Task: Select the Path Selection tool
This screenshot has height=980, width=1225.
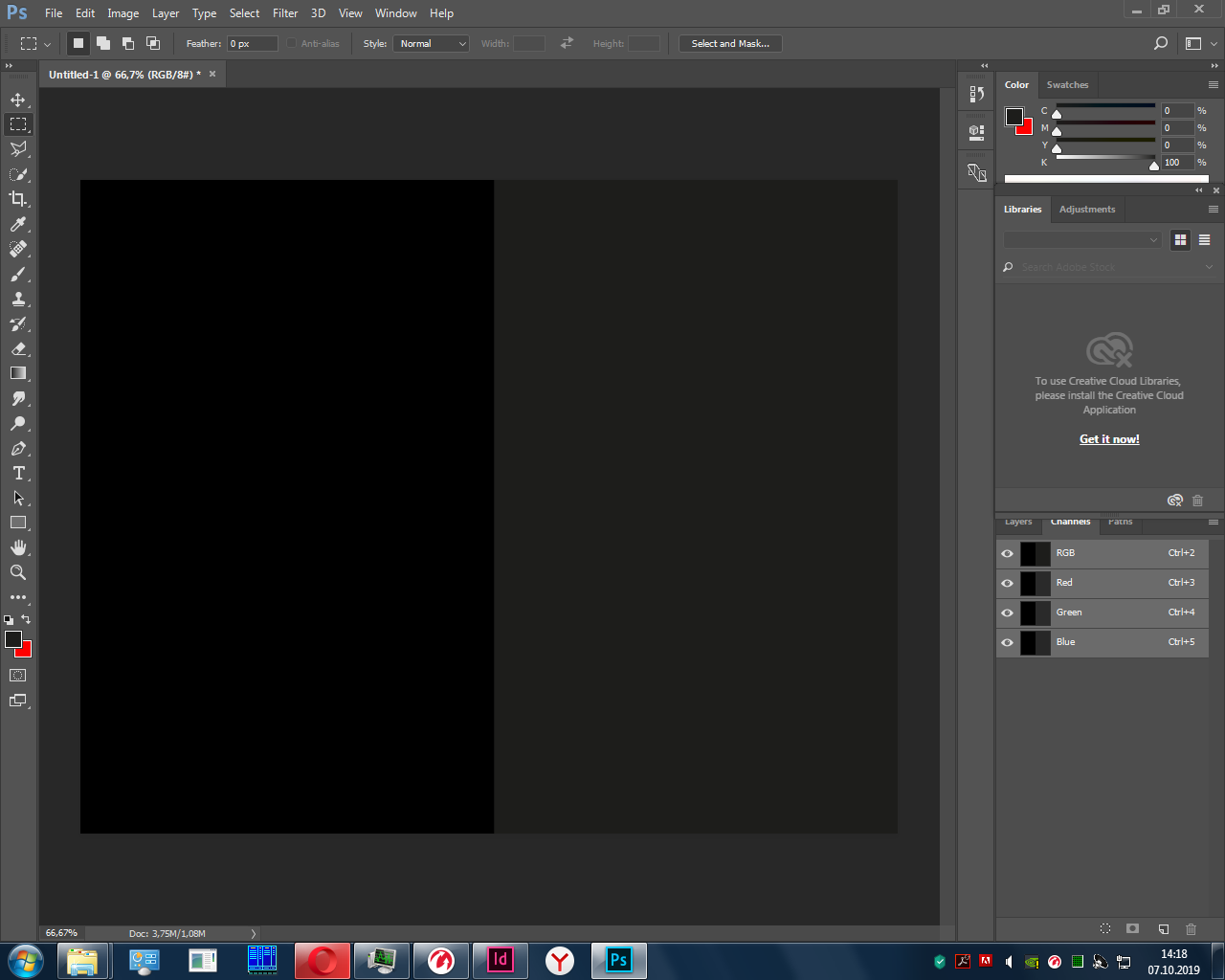Action: click(18, 498)
